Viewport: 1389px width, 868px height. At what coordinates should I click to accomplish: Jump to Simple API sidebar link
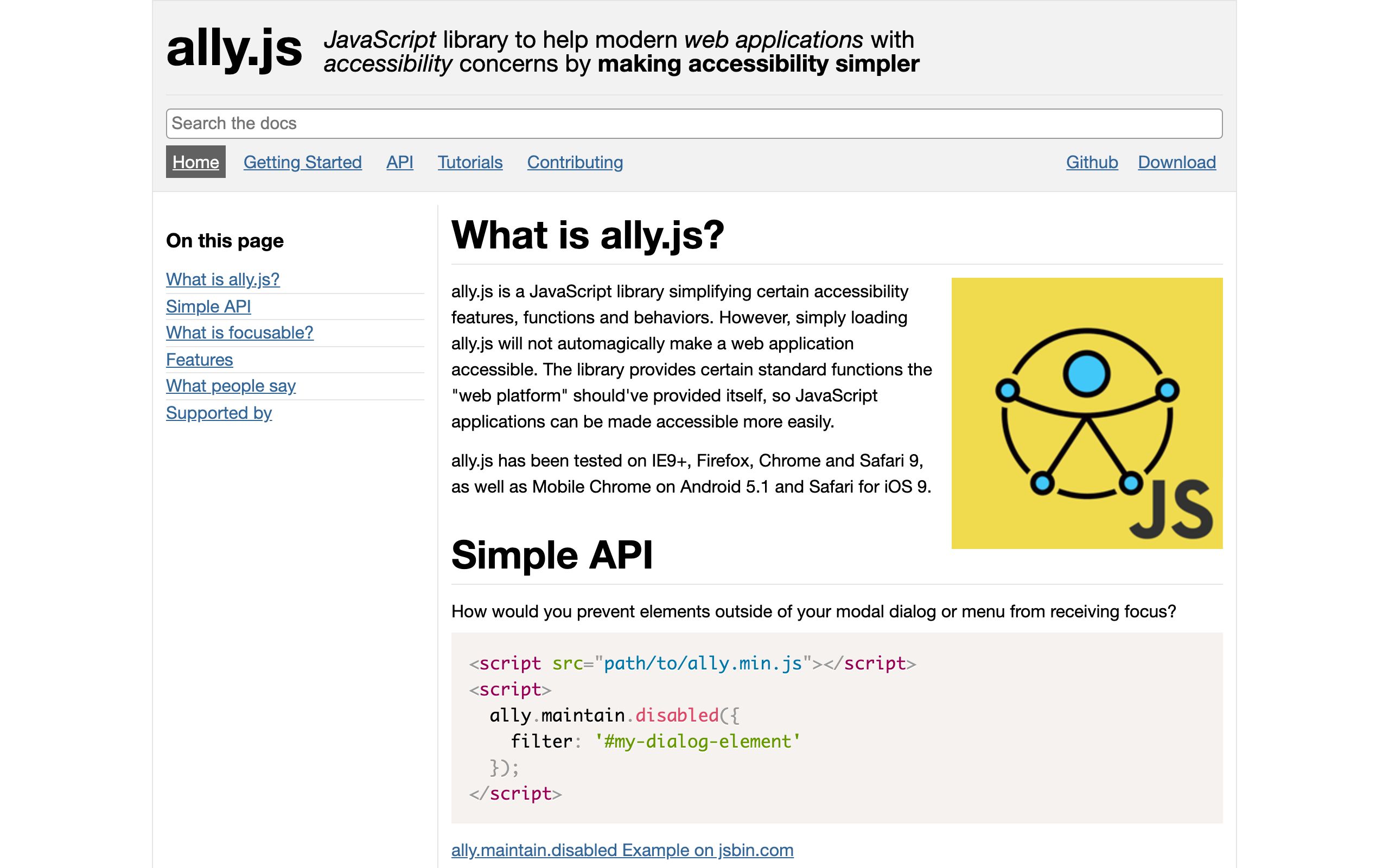coord(208,307)
